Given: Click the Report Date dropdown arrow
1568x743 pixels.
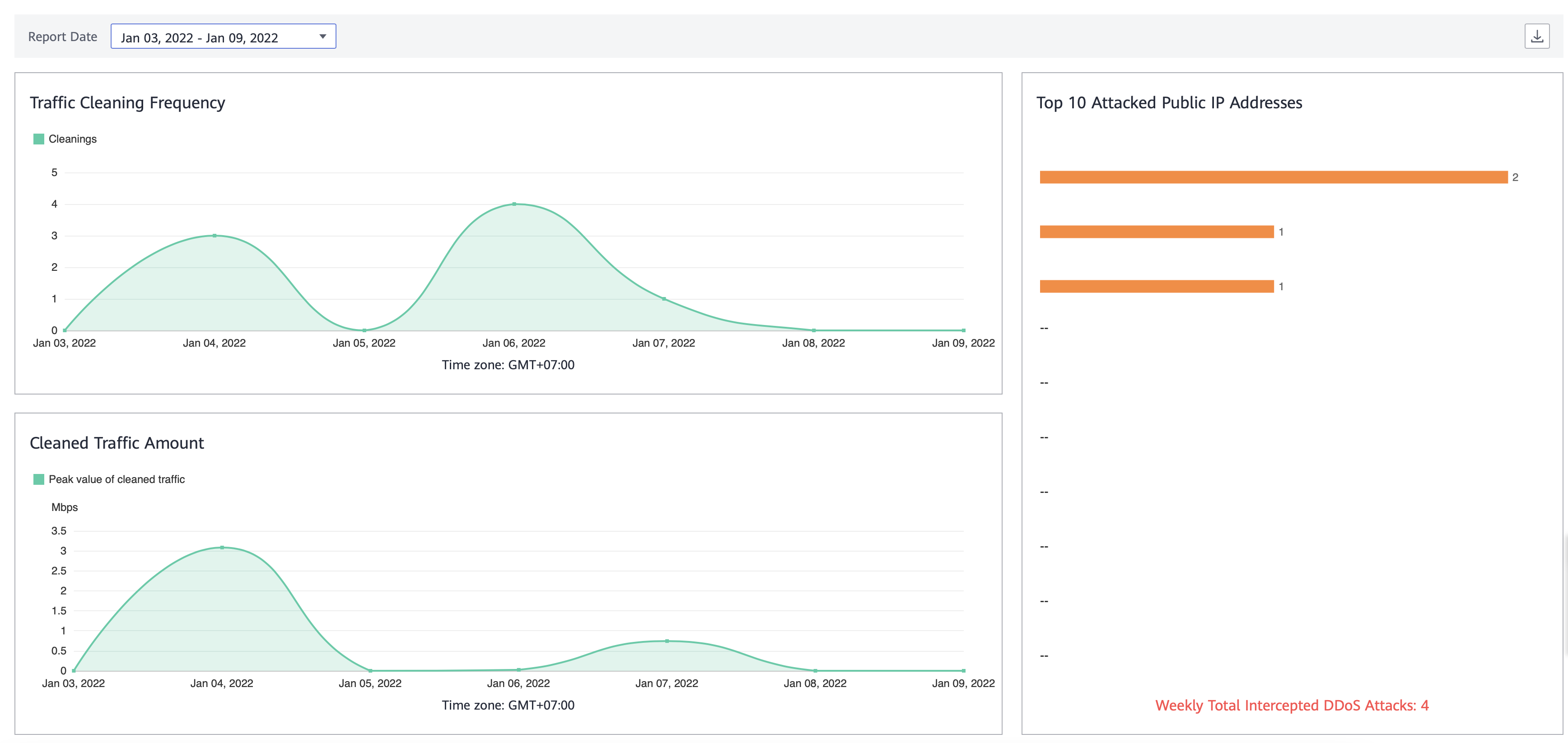Looking at the screenshot, I should (x=322, y=37).
